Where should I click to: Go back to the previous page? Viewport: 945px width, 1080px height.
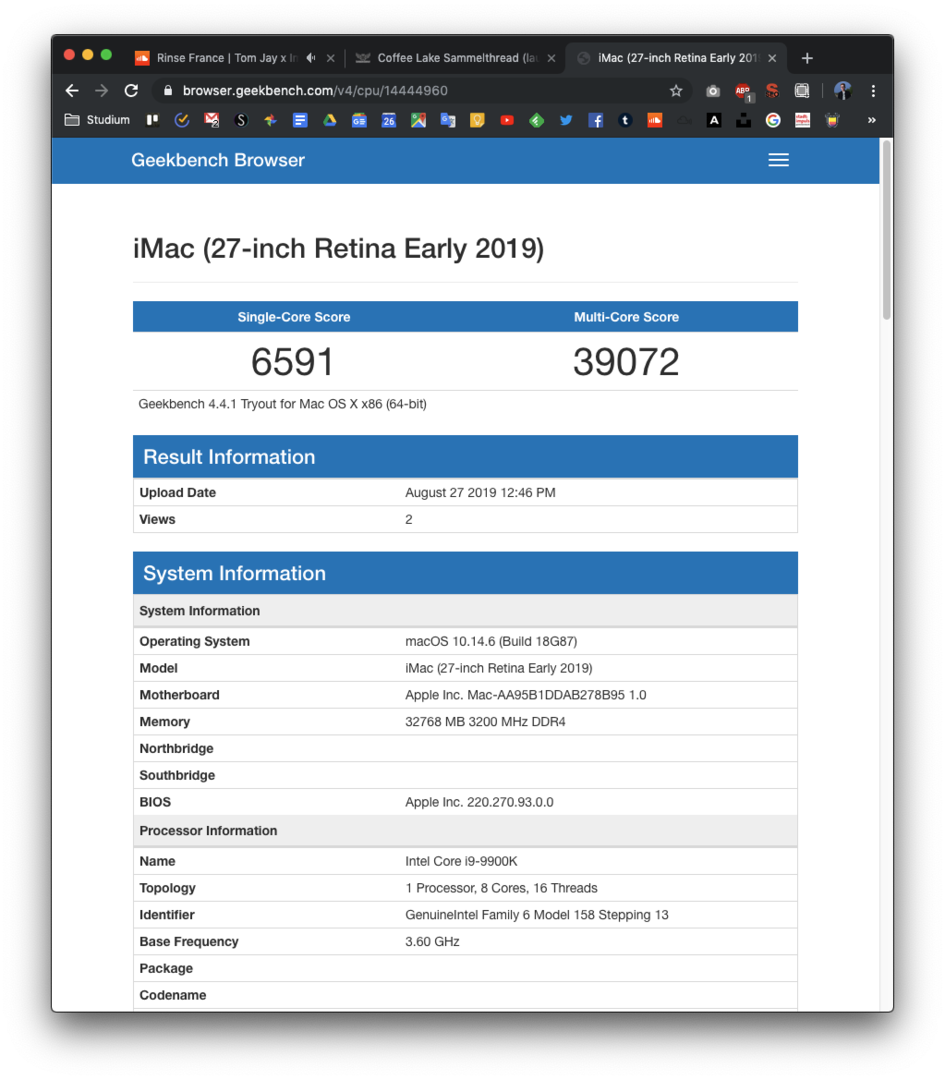(x=72, y=91)
